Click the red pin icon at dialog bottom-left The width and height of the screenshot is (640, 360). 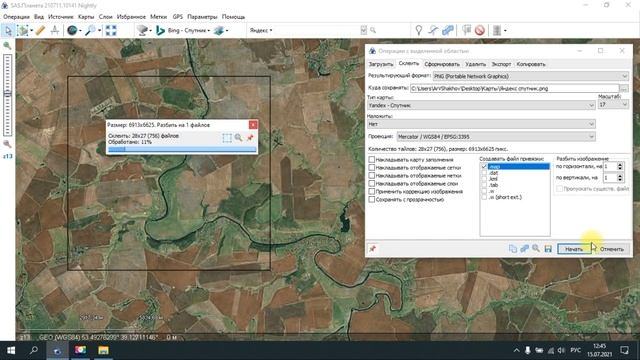(372, 249)
